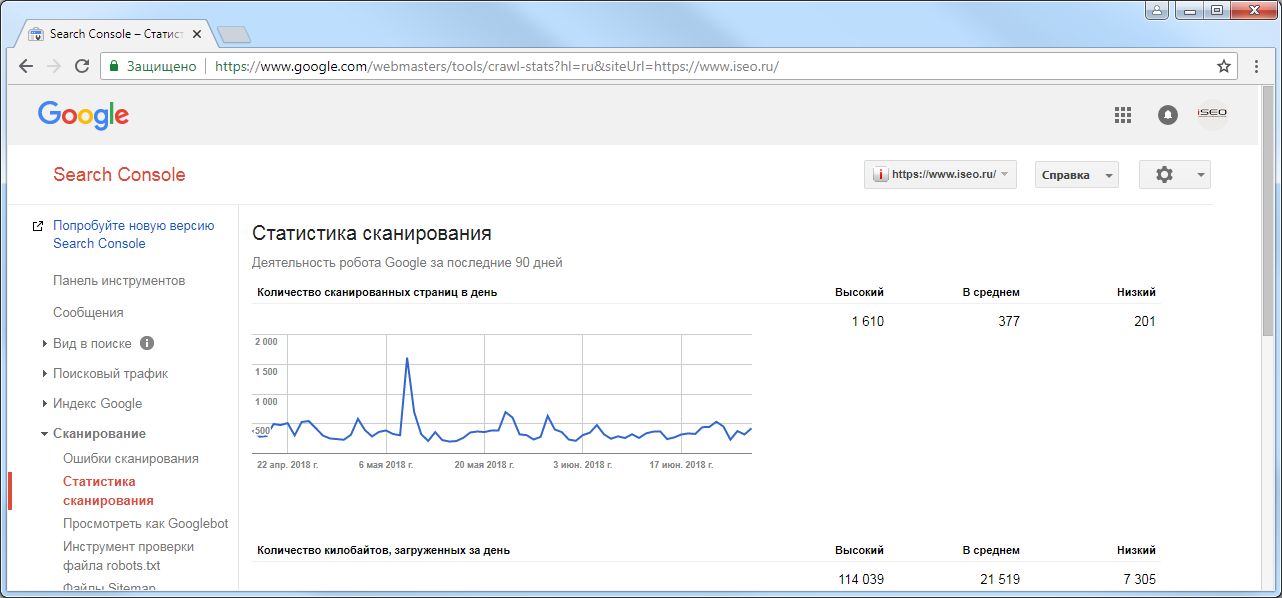
Task: Click the browser back arrow
Action: (26, 67)
